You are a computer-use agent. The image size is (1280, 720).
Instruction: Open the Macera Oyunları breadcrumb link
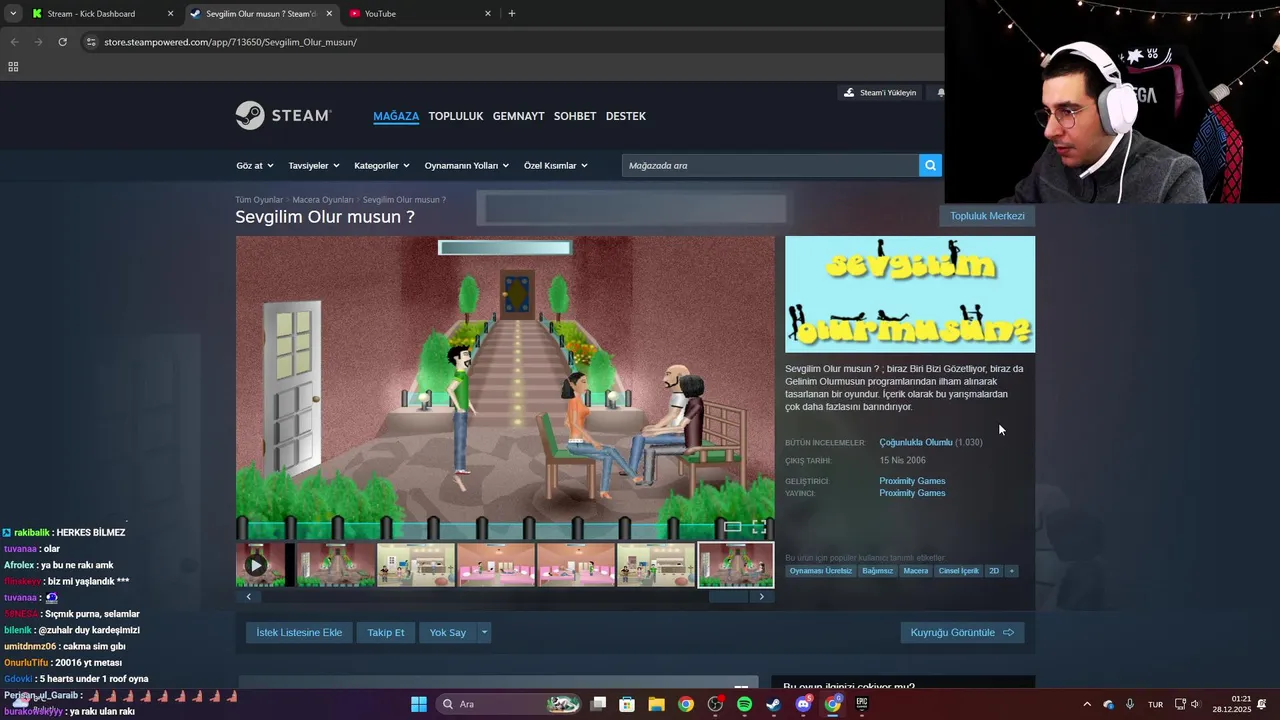pyautogui.click(x=323, y=200)
